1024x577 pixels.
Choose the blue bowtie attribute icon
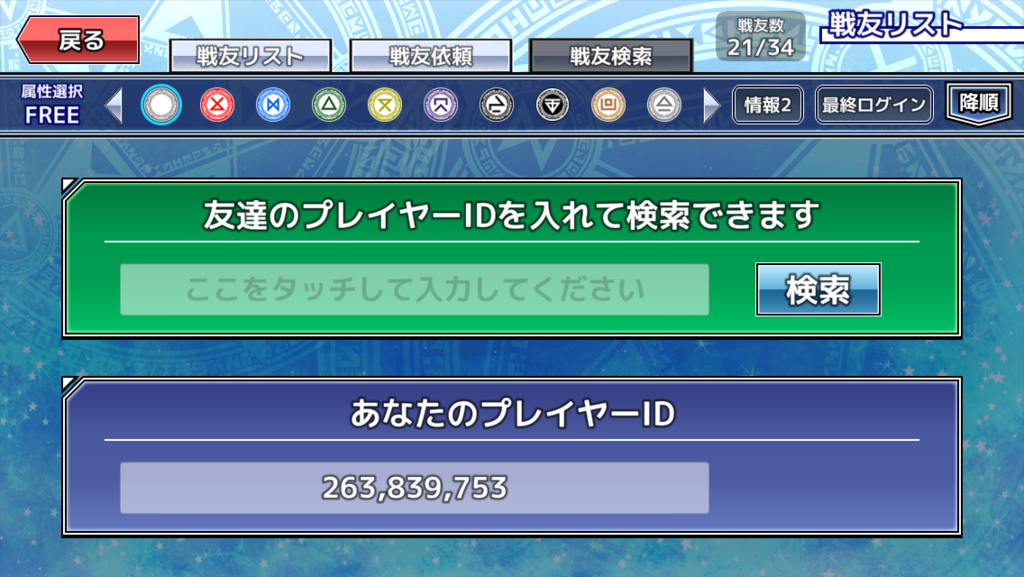pos(273,104)
